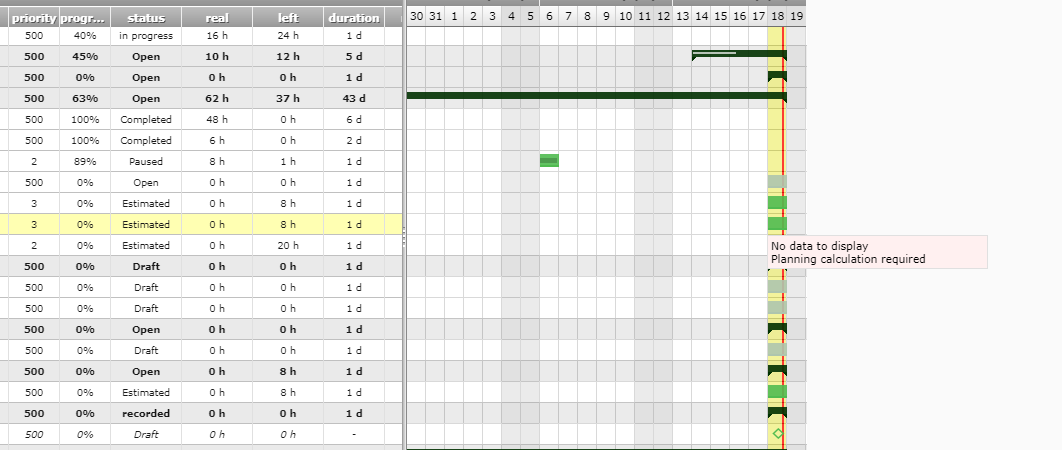1063x452 pixels.
Task: Click the left work column header
Action: point(288,17)
